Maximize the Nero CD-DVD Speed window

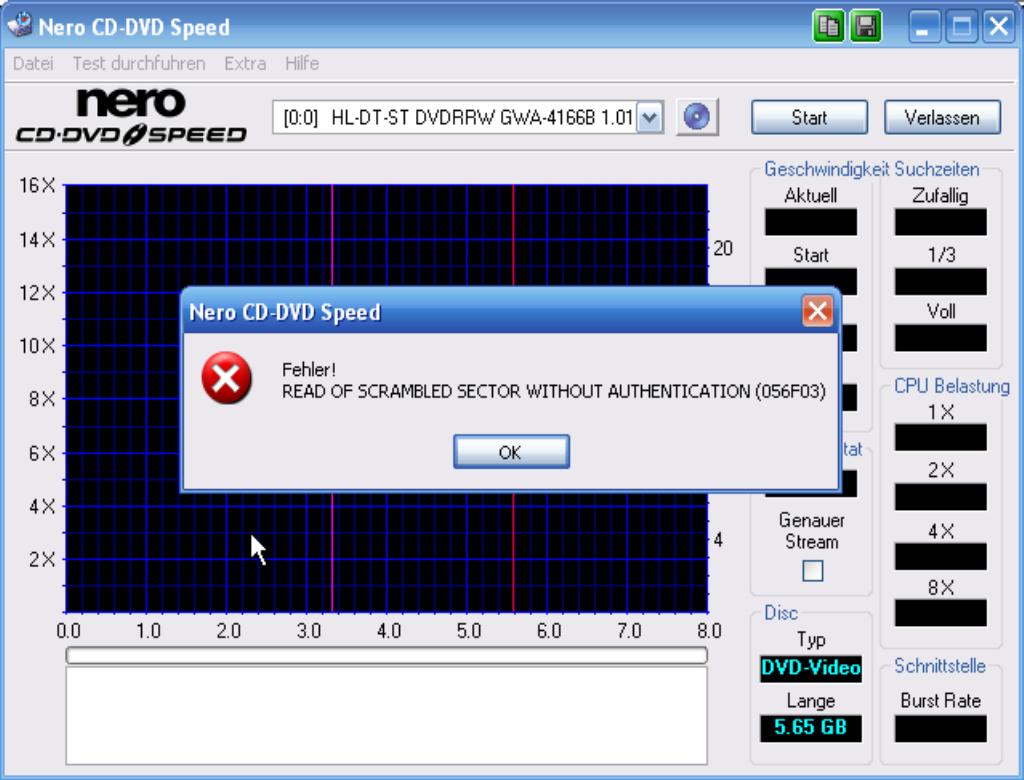[x=961, y=27]
